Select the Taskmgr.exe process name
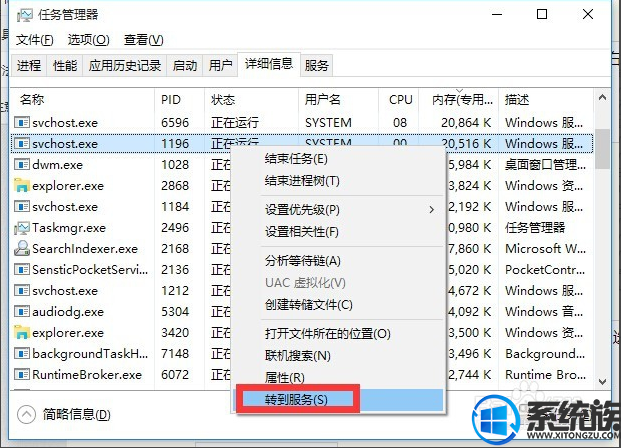621x448 pixels. click(69, 228)
